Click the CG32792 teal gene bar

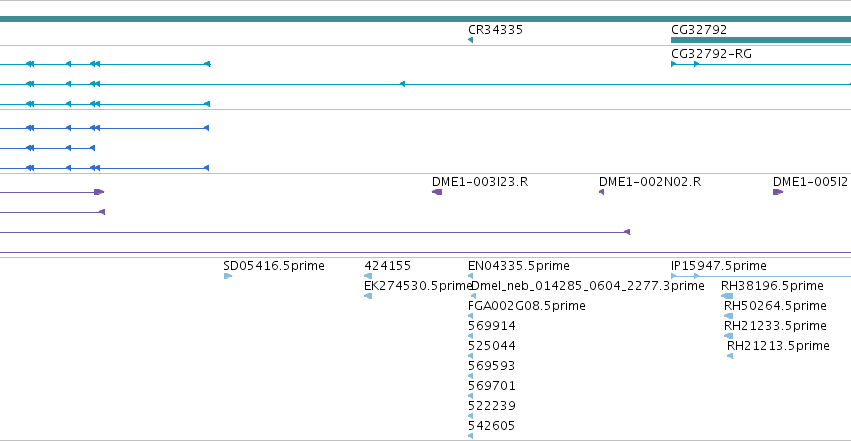click(x=761, y=40)
